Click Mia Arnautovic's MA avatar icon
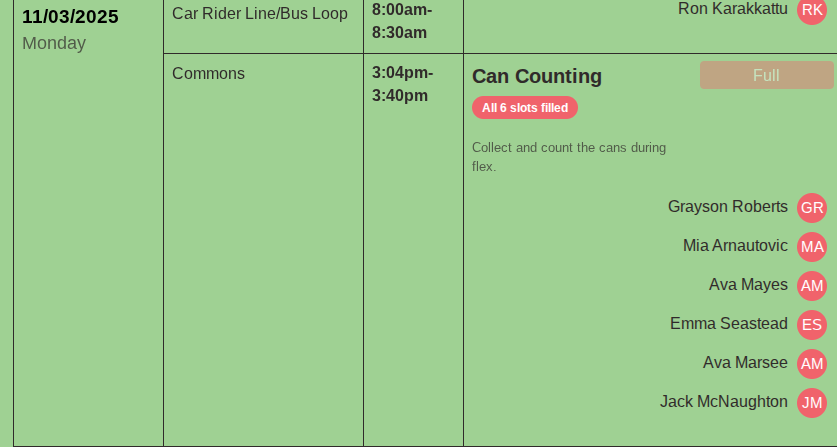Viewport: 837px width, 447px height. pyautogui.click(x=812, y=247)
